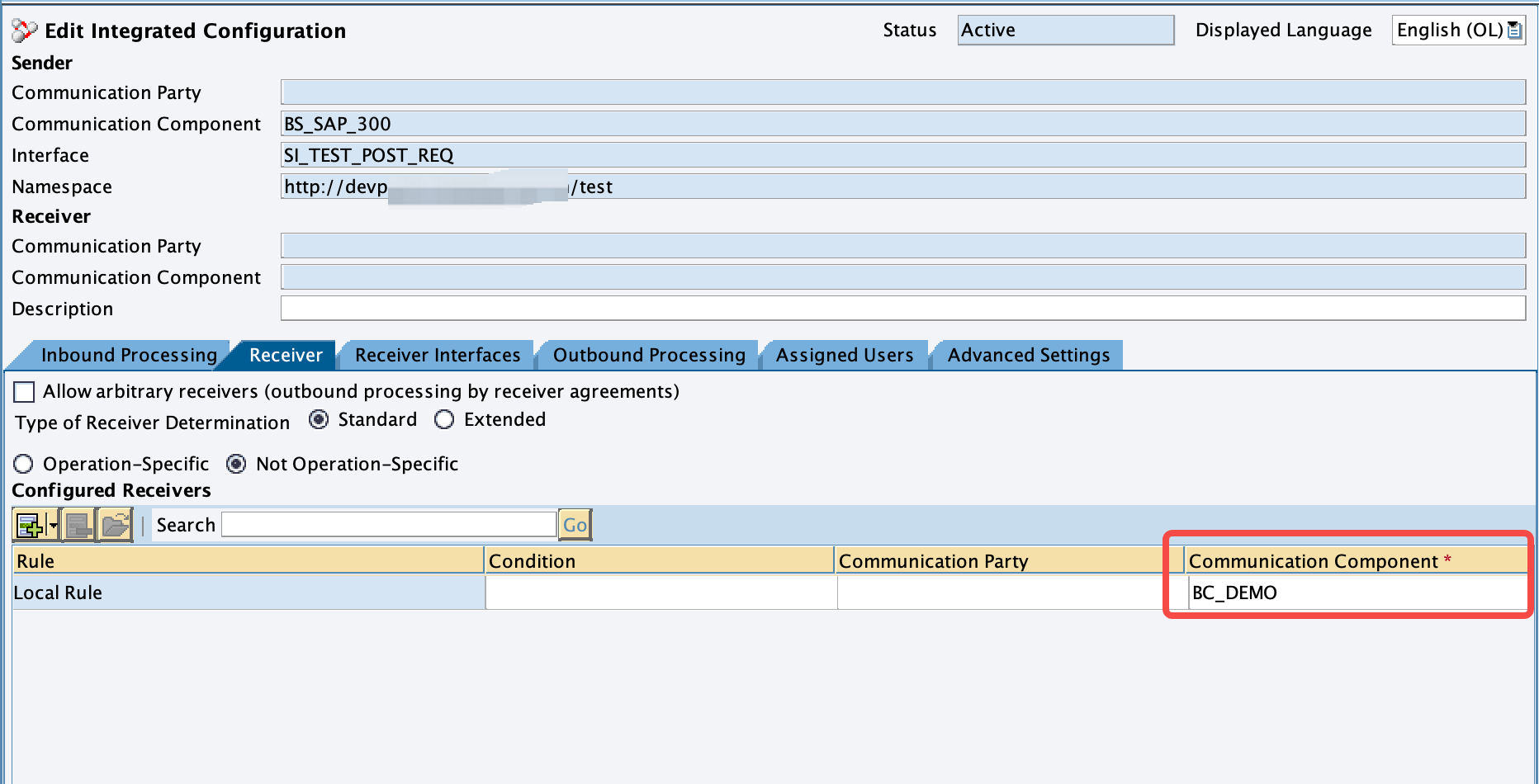This screenshot has width=1539, height=784.
Task: Go to the Receiver Interfaces tab
Action: (438, 355)
